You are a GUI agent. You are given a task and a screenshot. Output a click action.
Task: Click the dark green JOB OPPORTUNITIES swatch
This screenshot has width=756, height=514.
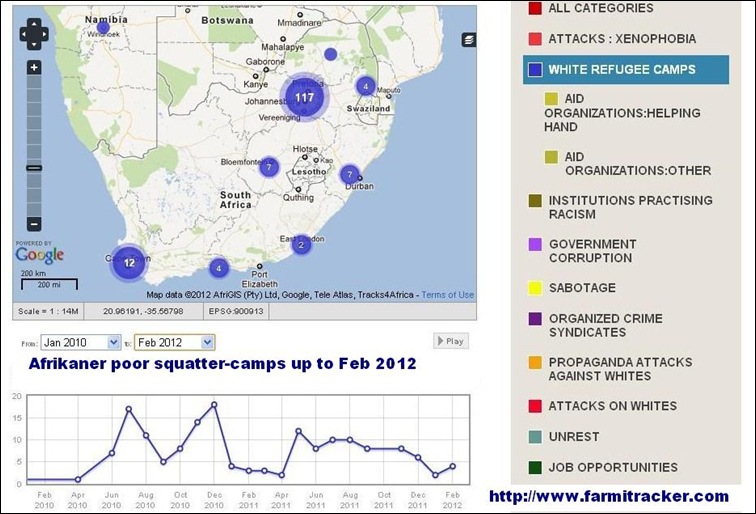pos(535,467)
